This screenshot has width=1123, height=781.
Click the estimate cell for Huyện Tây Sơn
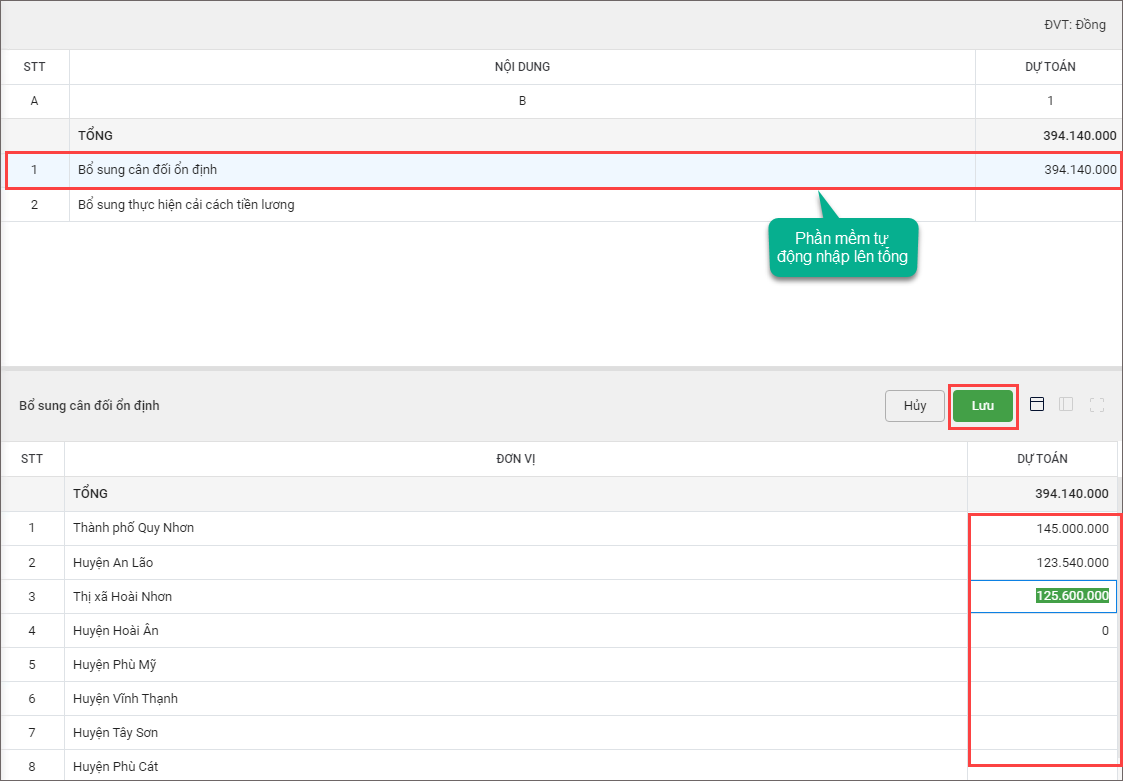(1042, 732)
